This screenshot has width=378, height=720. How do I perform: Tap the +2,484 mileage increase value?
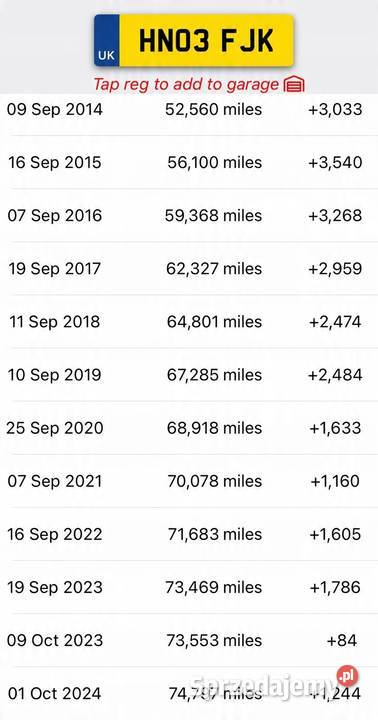[335, 375]
